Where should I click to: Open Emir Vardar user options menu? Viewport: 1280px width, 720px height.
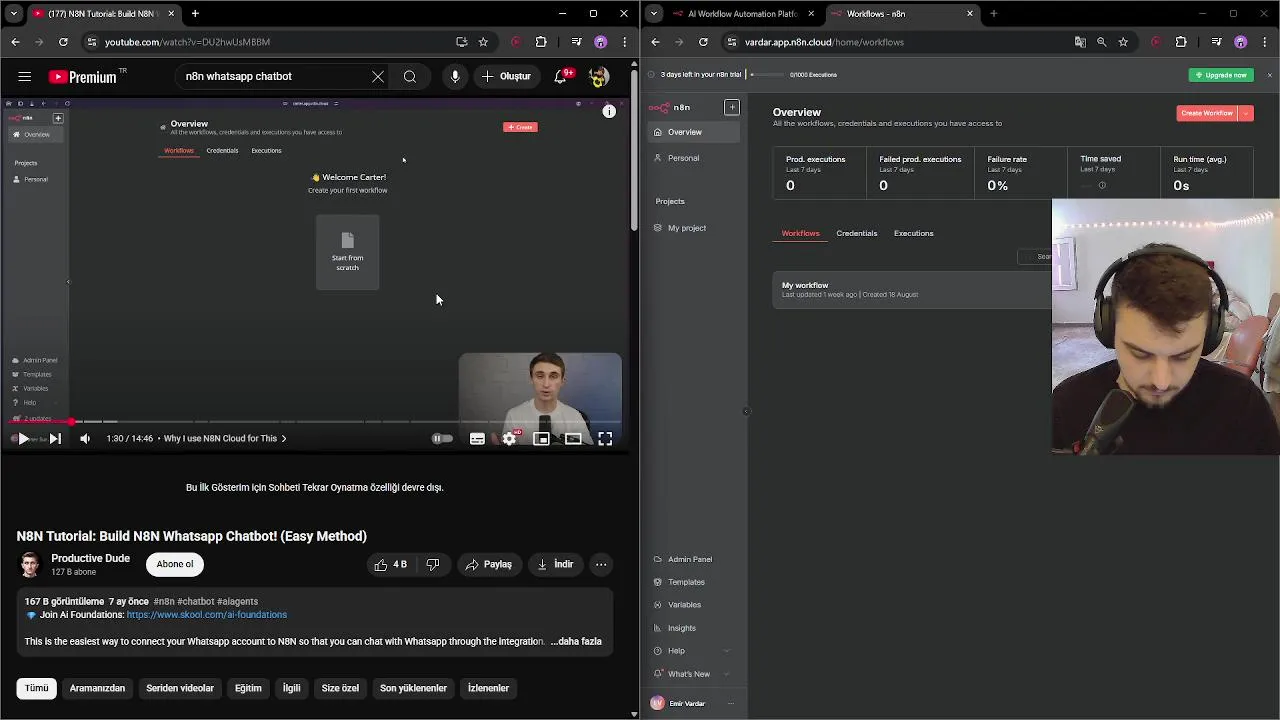click(x=731, y=704)
